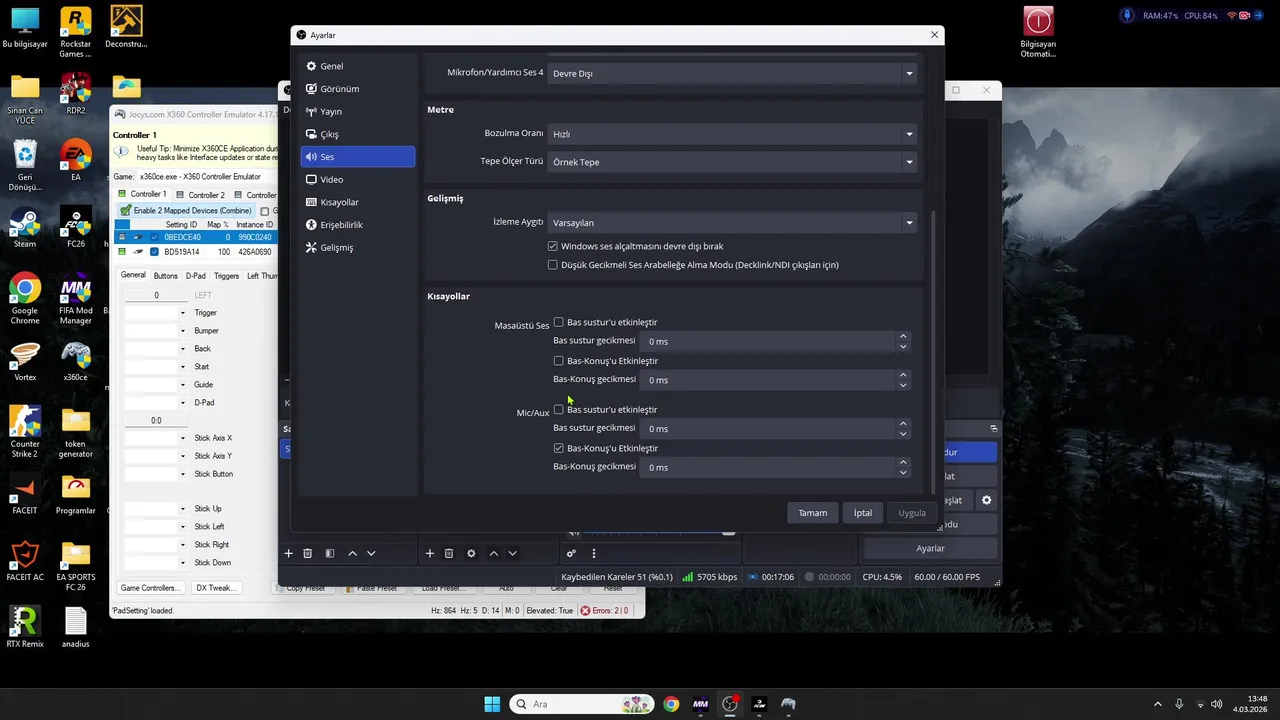Select the Steam desktop icon
Image resolution: width=1280 pixels, height=720 pixels.
coord(25,228)
